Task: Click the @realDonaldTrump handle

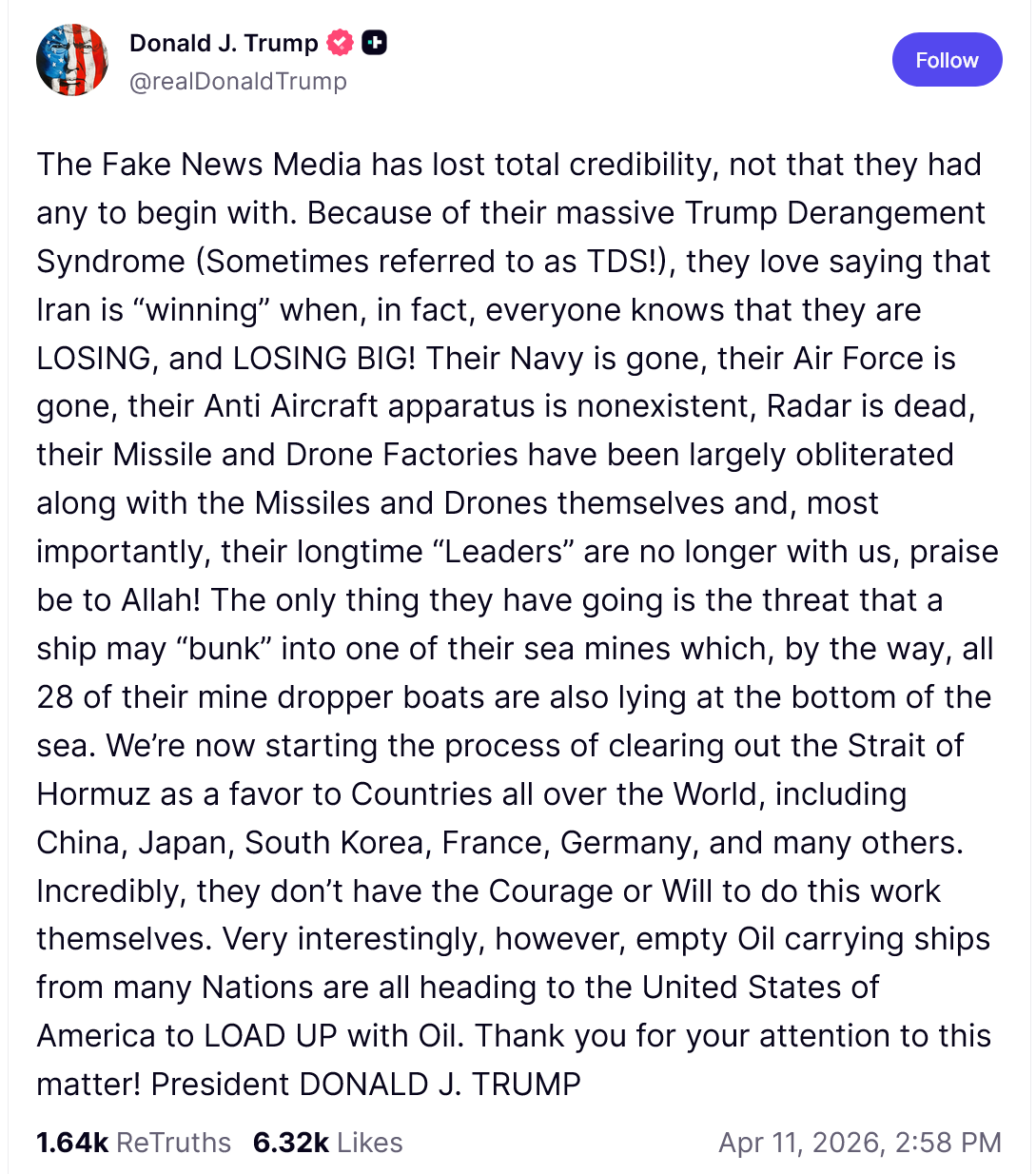Action: tap(238, 82)
